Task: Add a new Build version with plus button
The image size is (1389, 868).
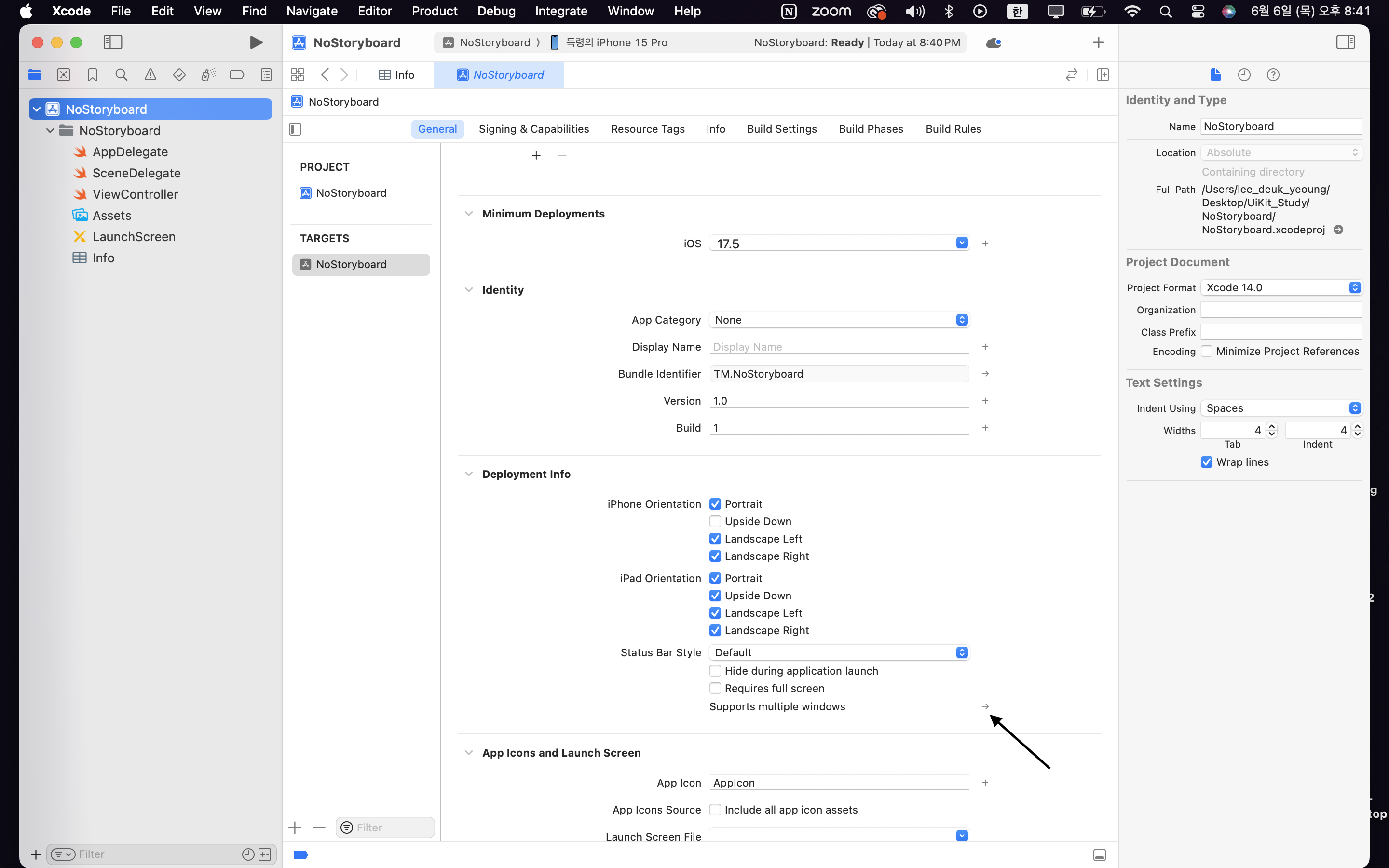Action: (x=984, y=427)
